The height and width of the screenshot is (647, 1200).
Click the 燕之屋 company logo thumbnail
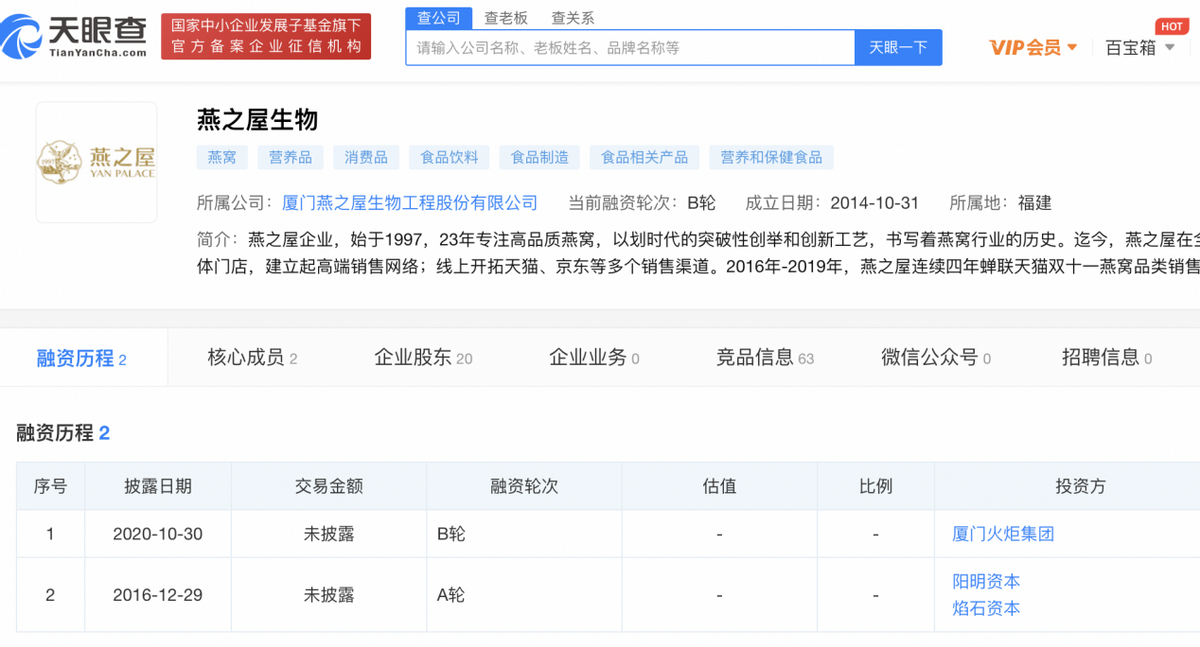point(96,160)
